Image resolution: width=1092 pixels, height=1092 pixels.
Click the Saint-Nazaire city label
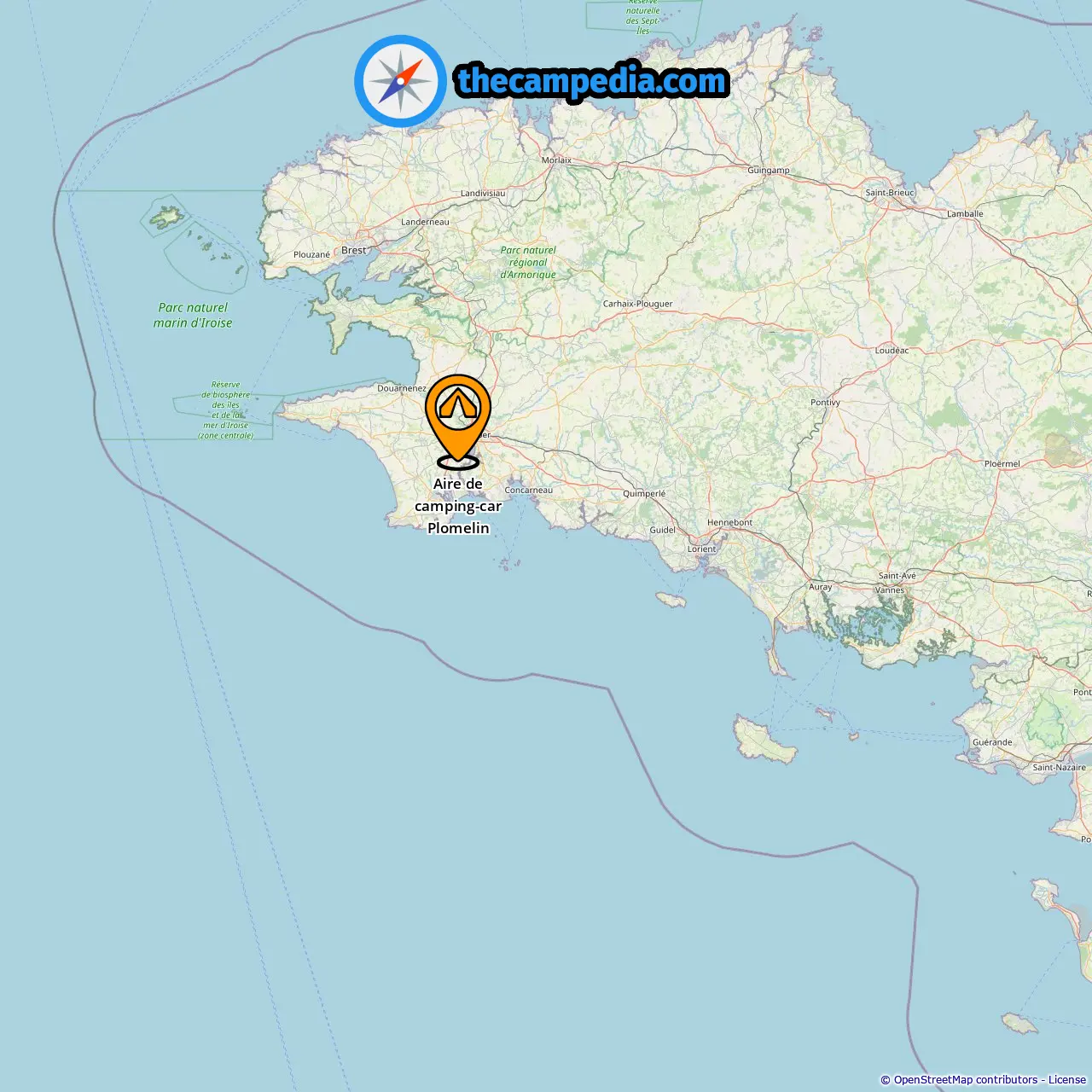pyautogui.click(x=1059, y=767)
